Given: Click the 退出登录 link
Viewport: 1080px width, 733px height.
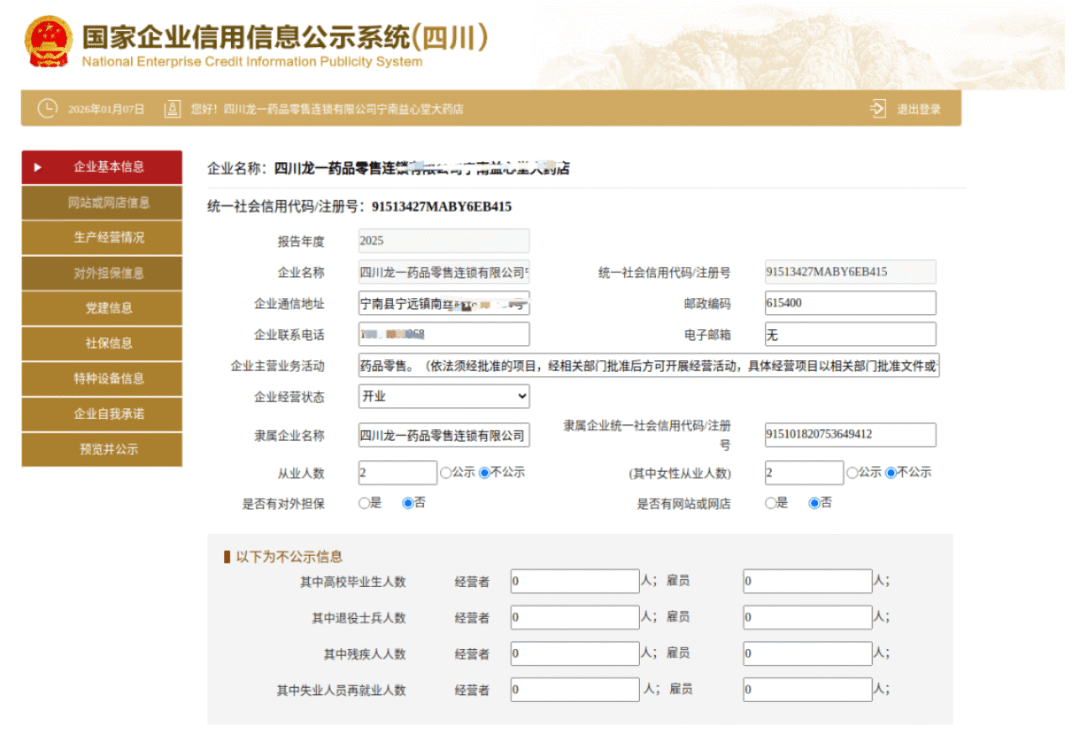Looking at the screenshot, I should pos(916,108).
